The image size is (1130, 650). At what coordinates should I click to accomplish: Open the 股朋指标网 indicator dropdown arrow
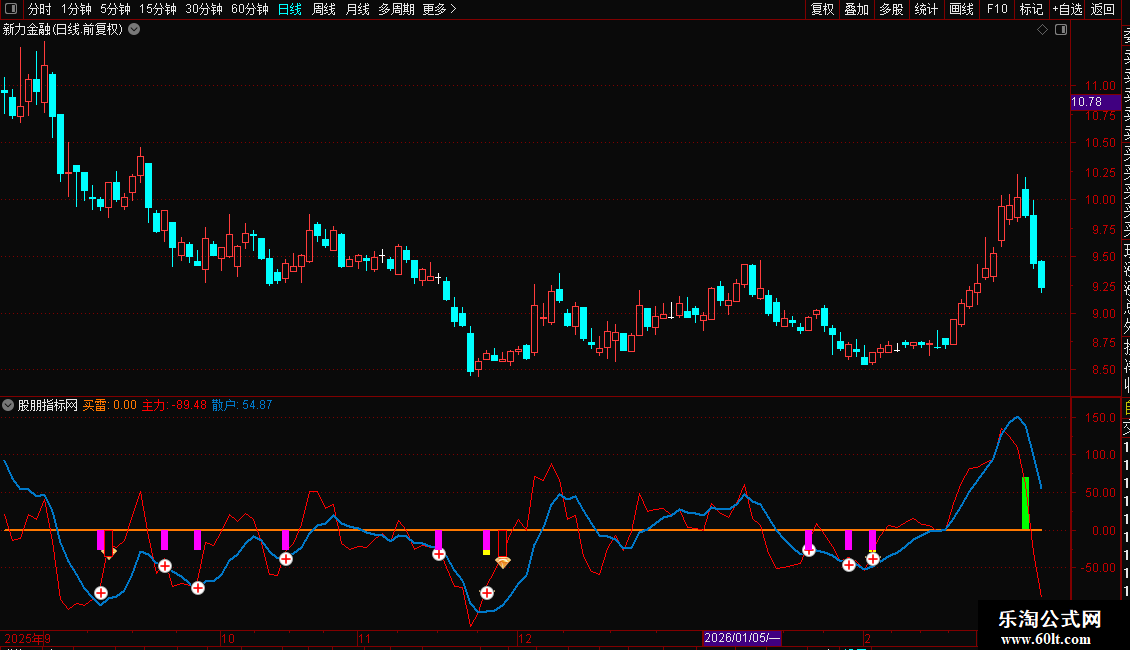click(x=9, y=406)
